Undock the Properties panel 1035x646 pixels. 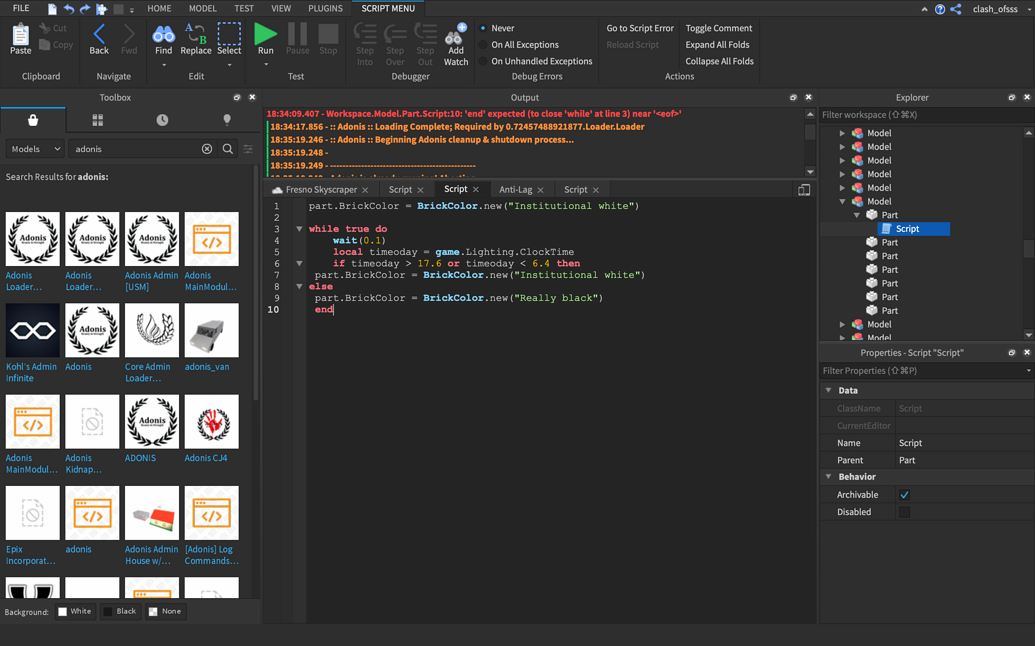pos(1012,352)
